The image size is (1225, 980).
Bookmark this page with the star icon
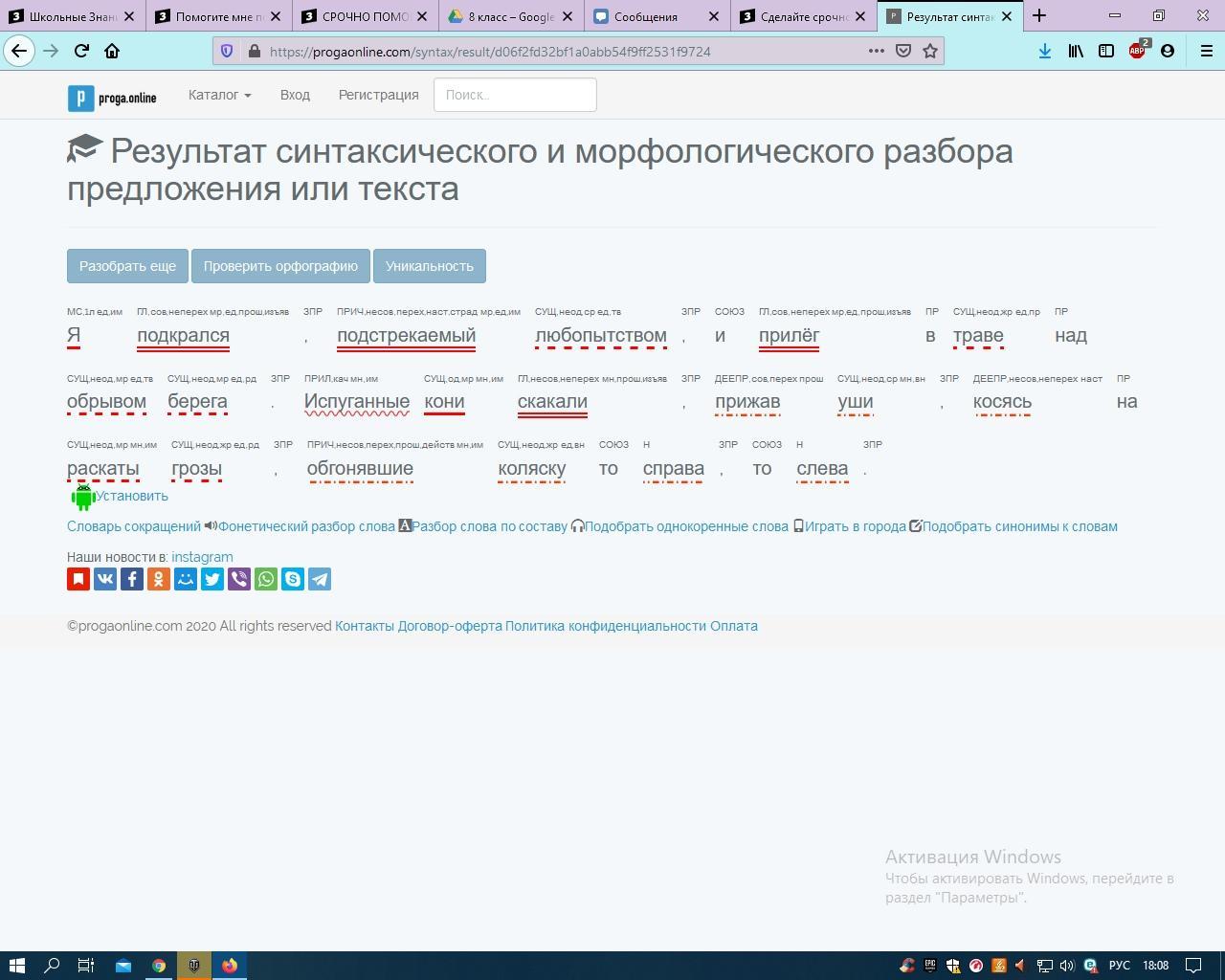929,52
